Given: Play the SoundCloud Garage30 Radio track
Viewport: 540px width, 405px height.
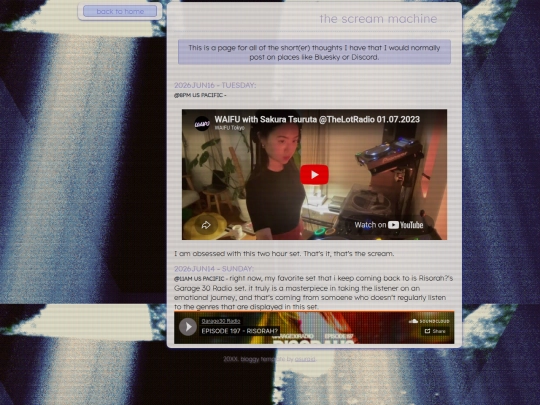Looking at the screenshot, I should click(188, 326).
